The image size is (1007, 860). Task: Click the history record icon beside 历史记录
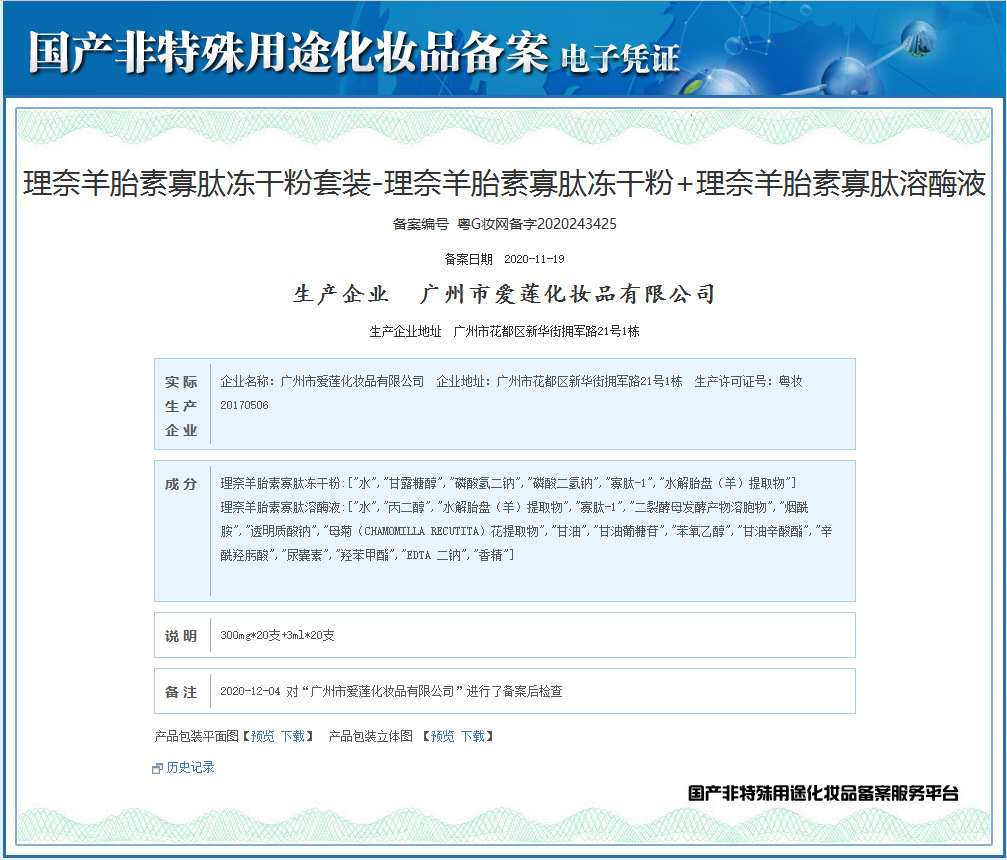tap(157, 768)
